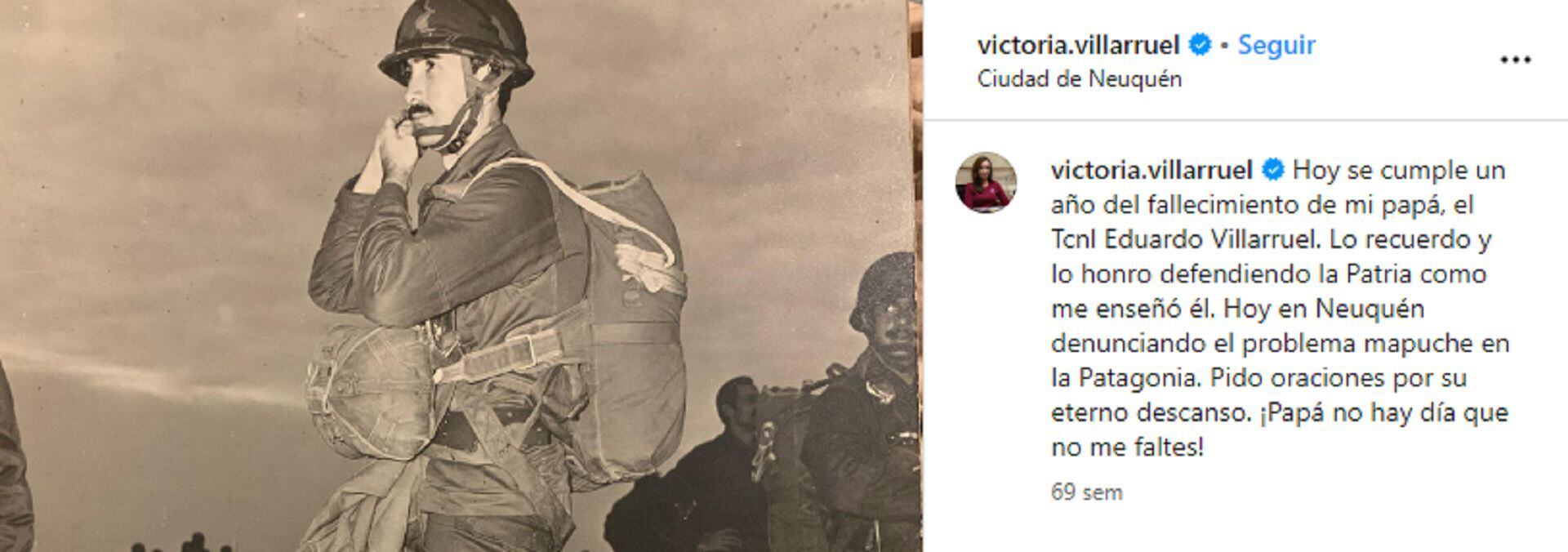Click the bold caption username victoria.villarruel
1568x552 pixels.
click(1151, 170)
